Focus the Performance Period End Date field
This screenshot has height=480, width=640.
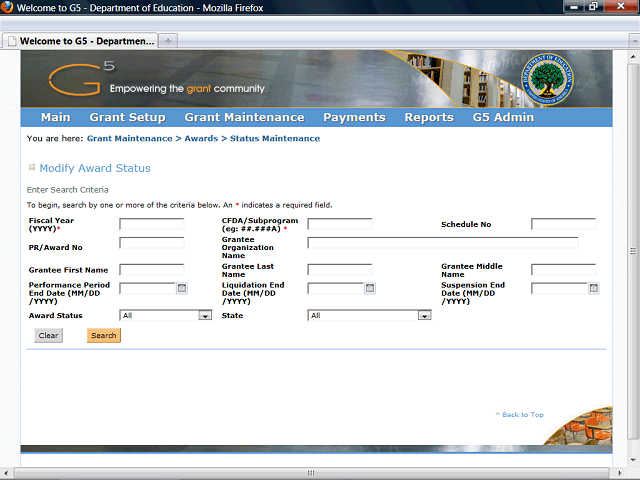coord(148,289)
